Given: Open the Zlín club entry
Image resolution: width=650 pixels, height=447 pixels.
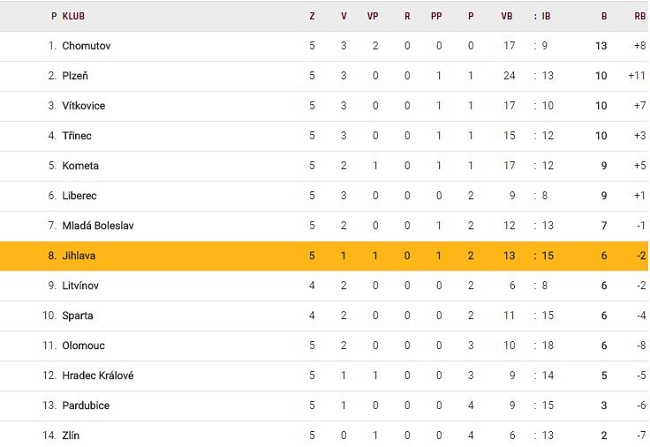Looking at the screenshot, I should pyautogui.click(x=71, y=435).
